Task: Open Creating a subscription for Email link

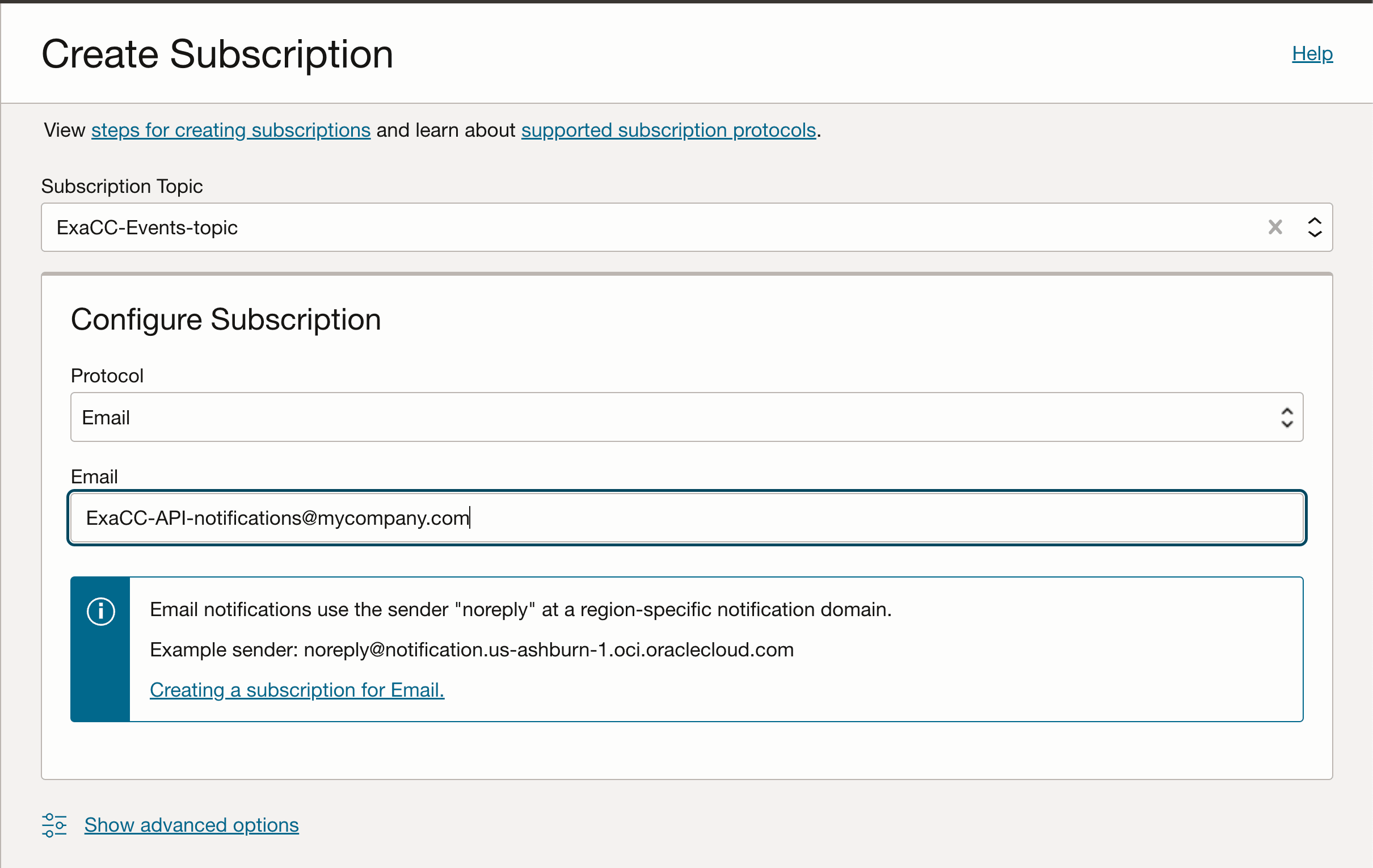Action: [x=297, y=690]
